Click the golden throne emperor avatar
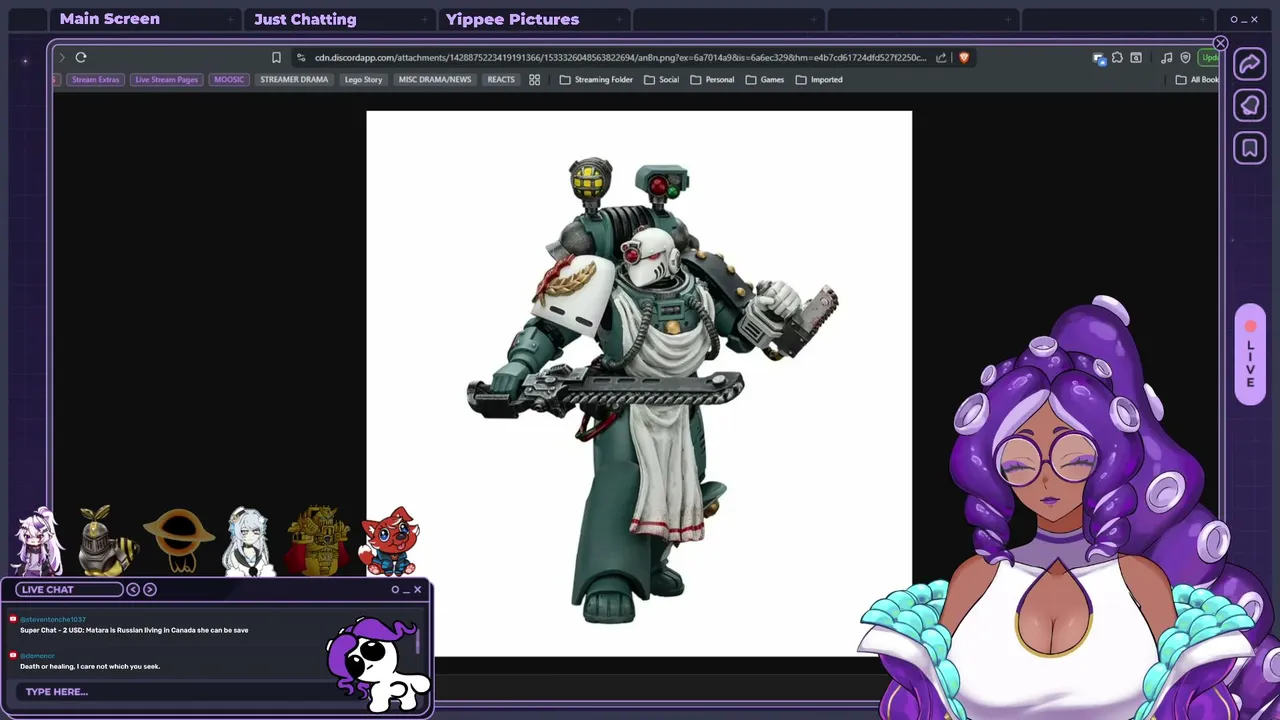Viewport: 1280px width, 720px height. [x=318, y=541]
